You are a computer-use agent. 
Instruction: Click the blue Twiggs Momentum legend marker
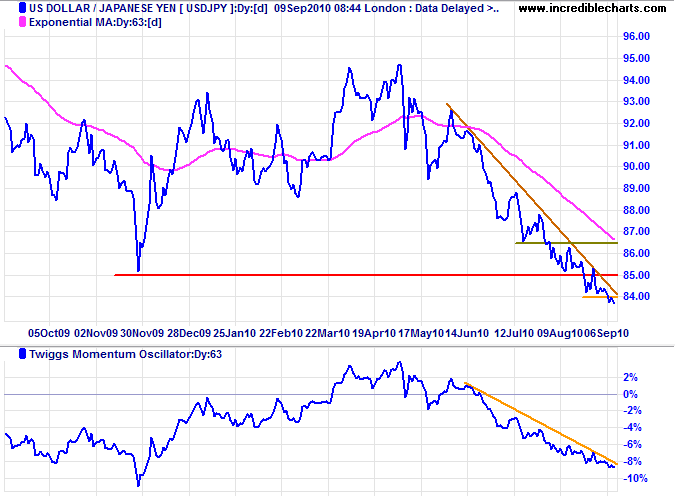22,354
